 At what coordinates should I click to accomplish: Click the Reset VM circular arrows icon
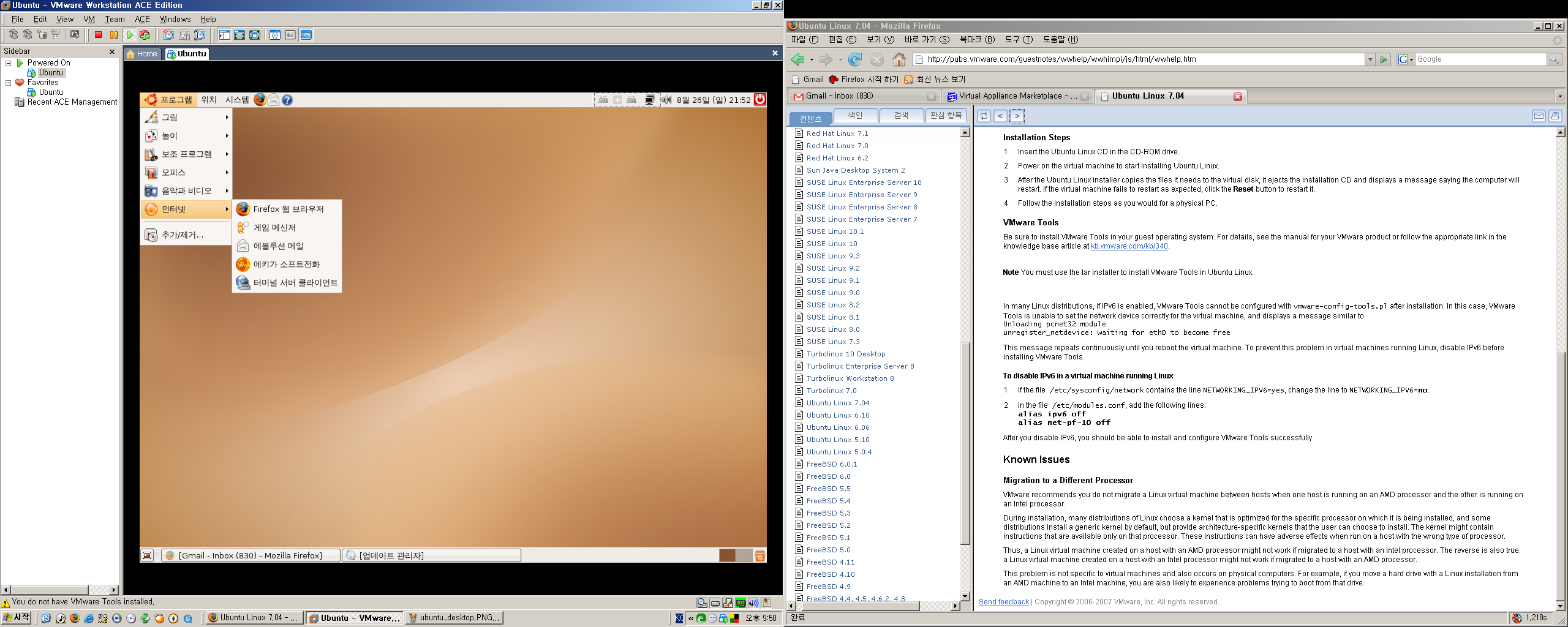(x=145, y=35)
